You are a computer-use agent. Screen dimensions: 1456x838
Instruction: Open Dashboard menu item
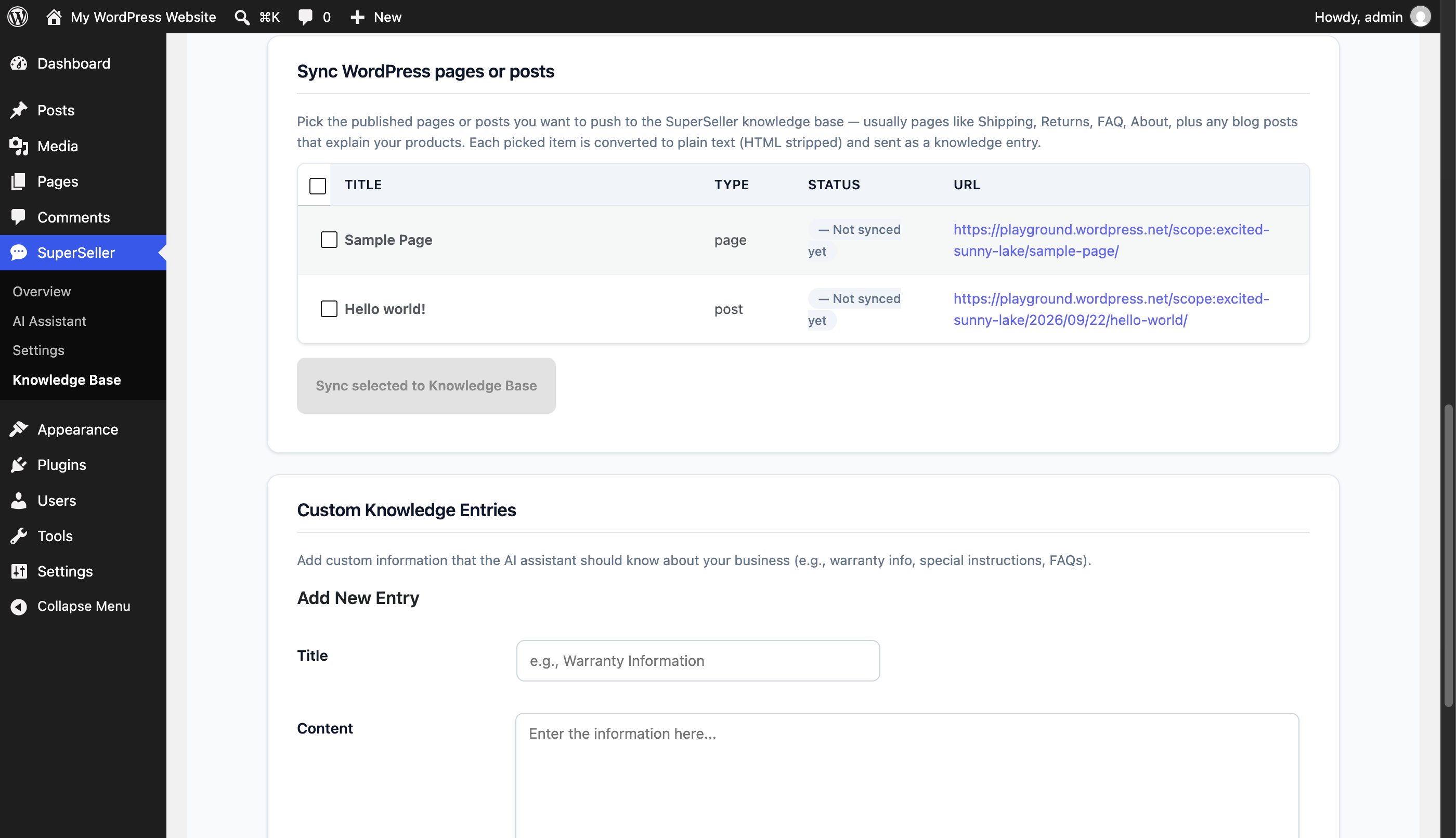83,63
